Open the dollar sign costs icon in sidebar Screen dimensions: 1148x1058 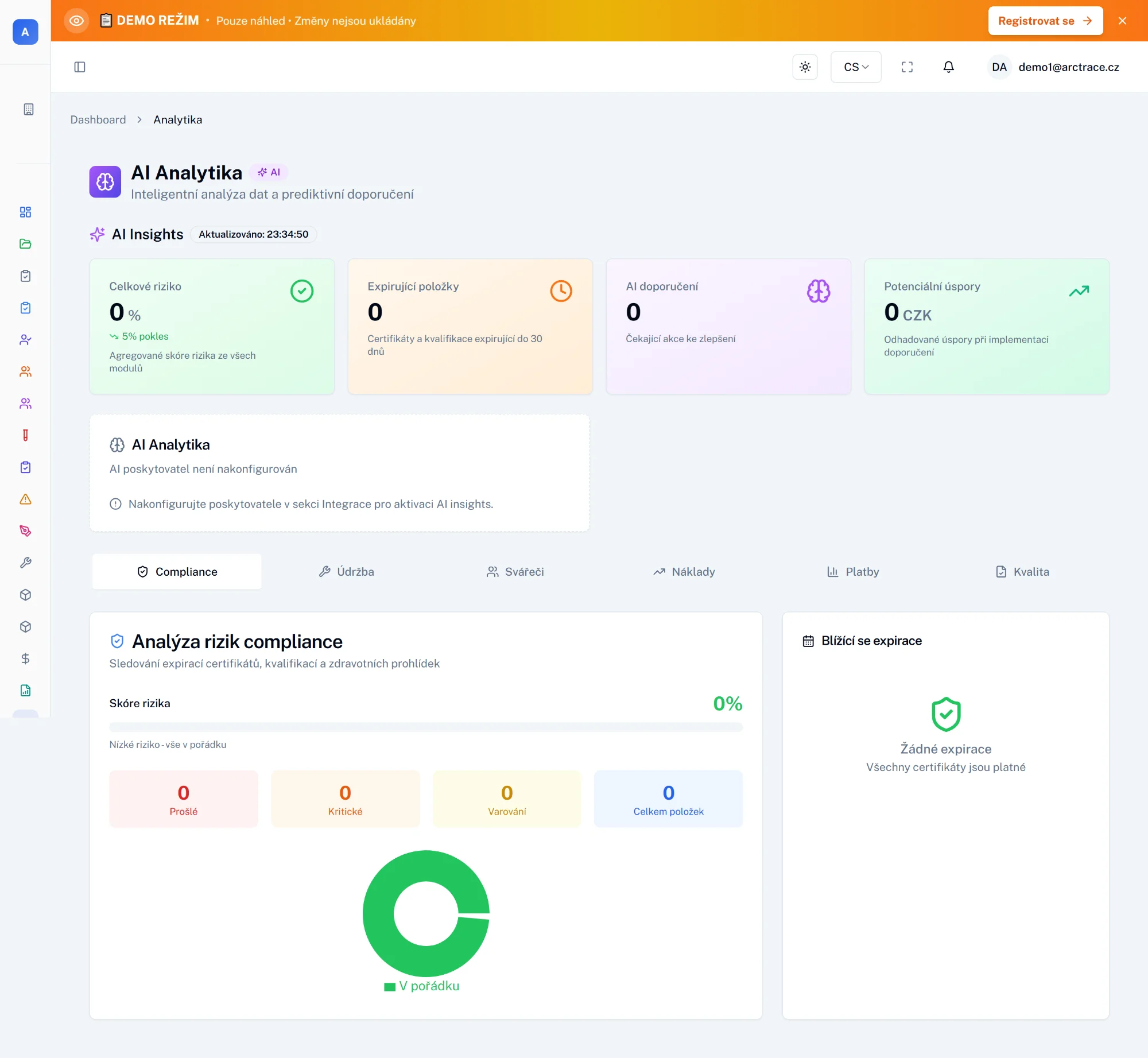tap(25, 658)
